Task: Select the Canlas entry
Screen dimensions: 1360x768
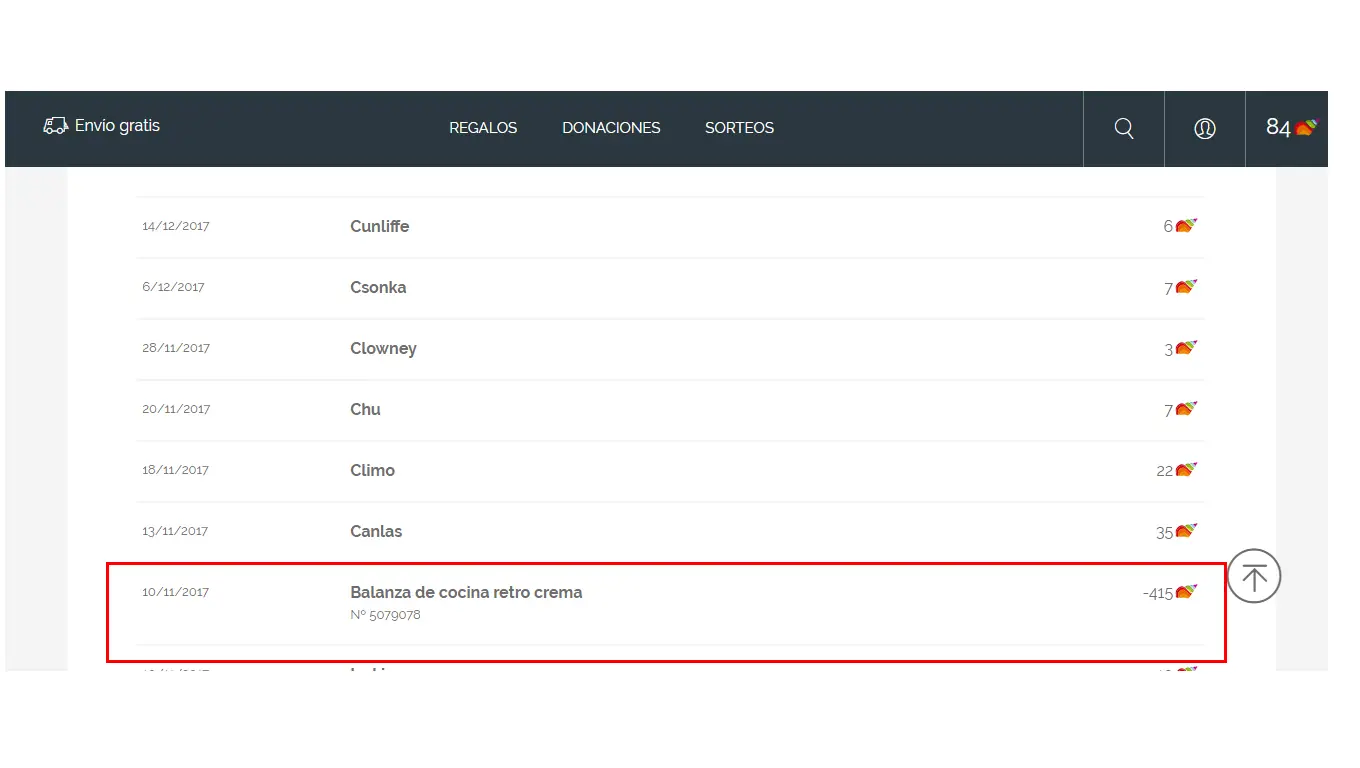Action: click(376, 531)
